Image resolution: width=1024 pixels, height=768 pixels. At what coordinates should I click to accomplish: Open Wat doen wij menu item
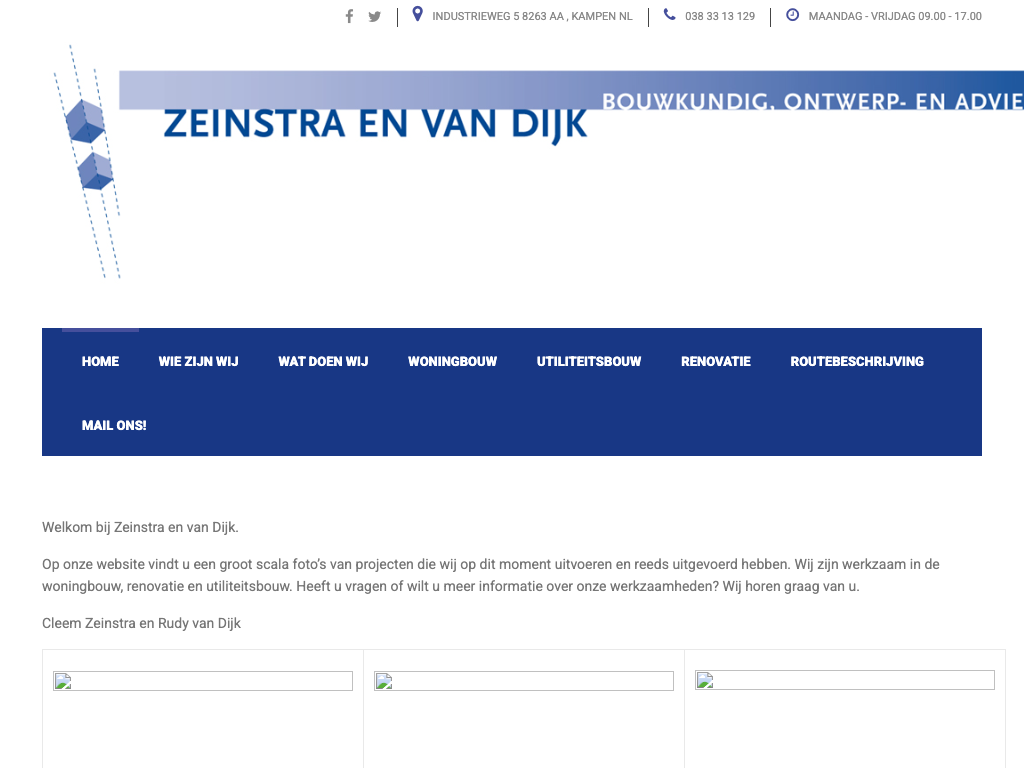(323, 361)
